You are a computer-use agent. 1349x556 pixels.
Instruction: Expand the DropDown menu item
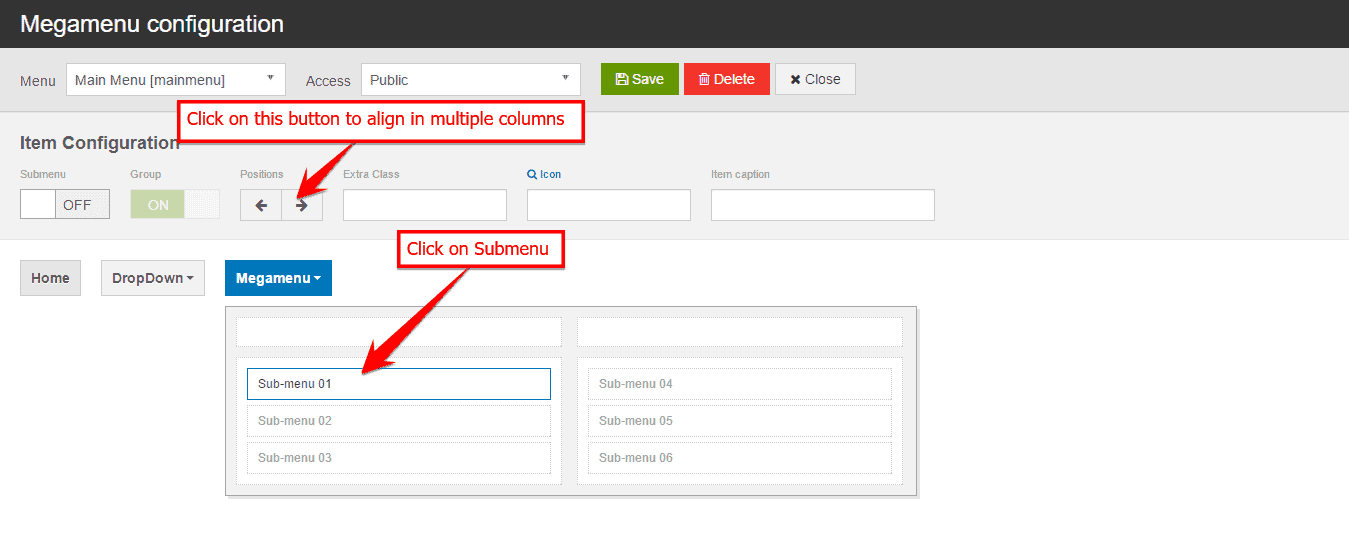pos(153,278)
